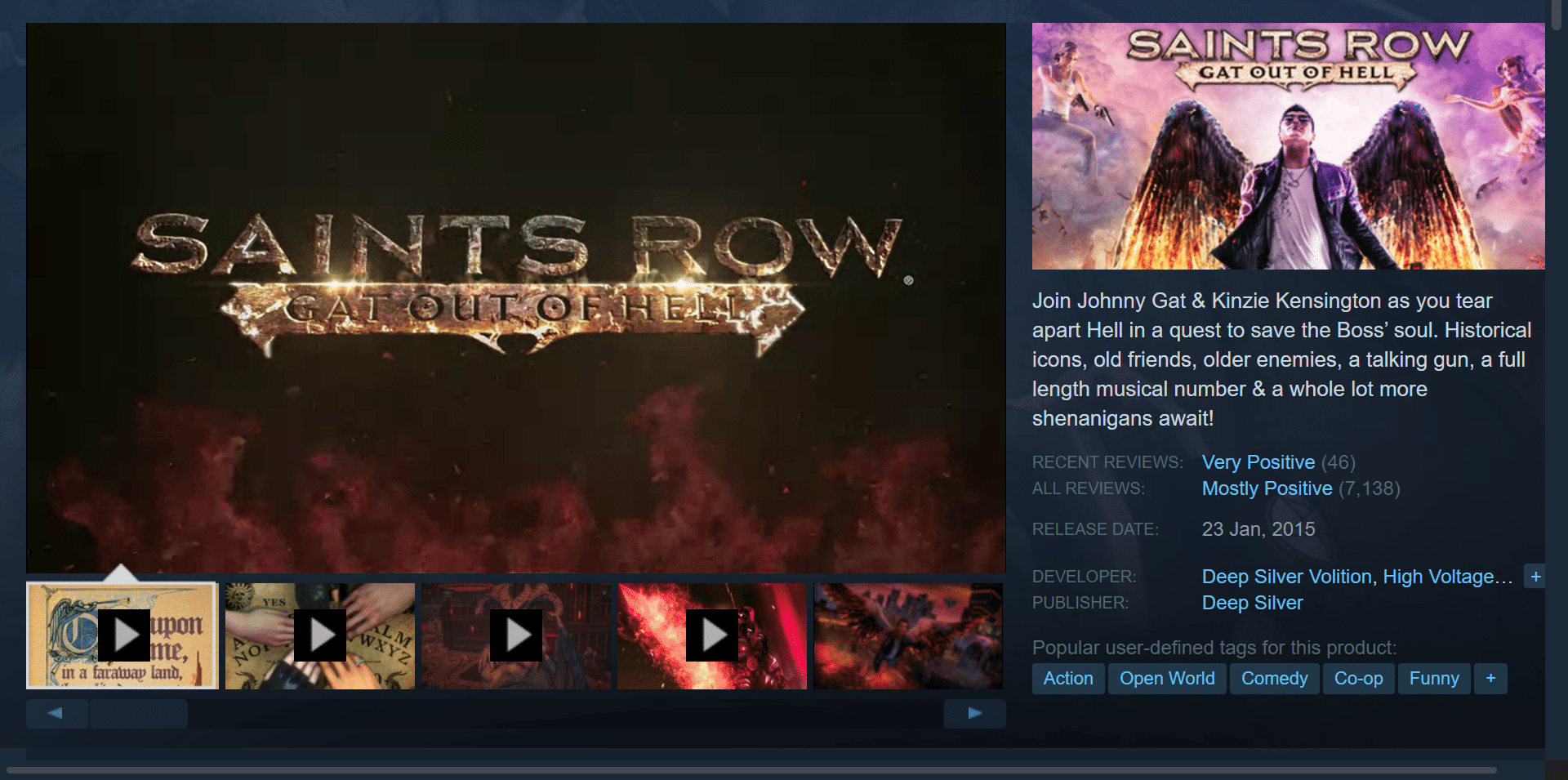Click the thumbnail strip scroll handle

(x=139, y=713)
